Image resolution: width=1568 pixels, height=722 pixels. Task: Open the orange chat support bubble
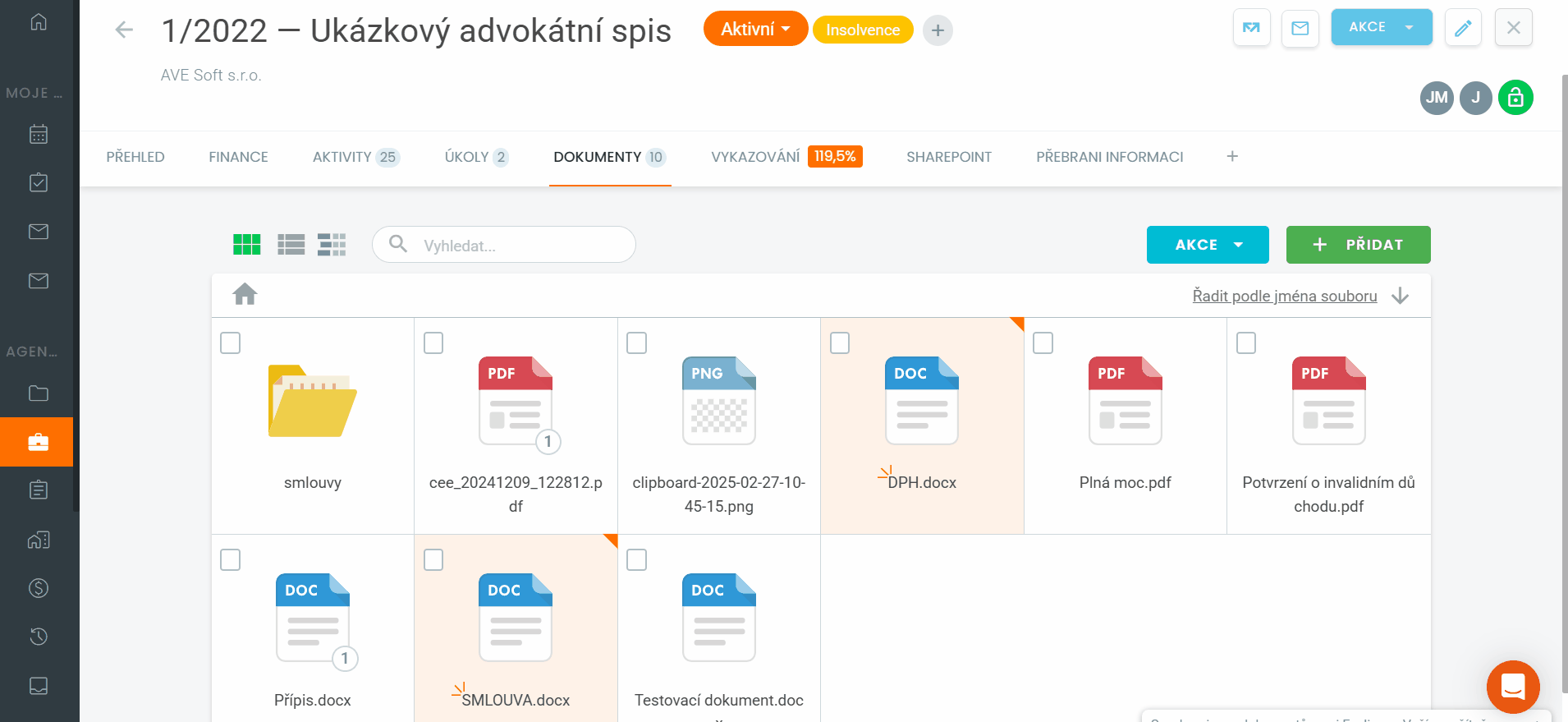[1512, 686]
